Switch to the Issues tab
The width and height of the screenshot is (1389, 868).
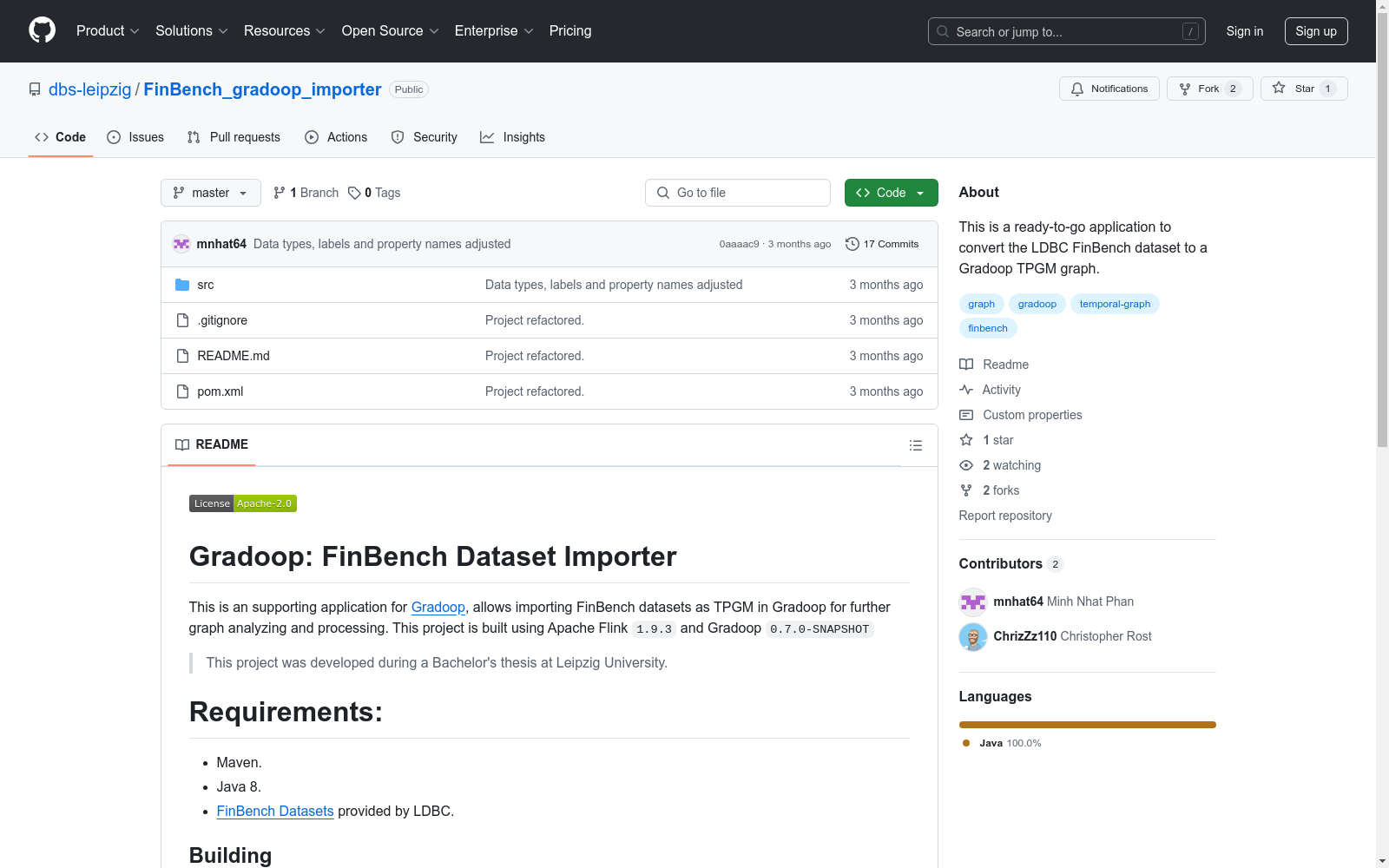click(x=135, y=137)
